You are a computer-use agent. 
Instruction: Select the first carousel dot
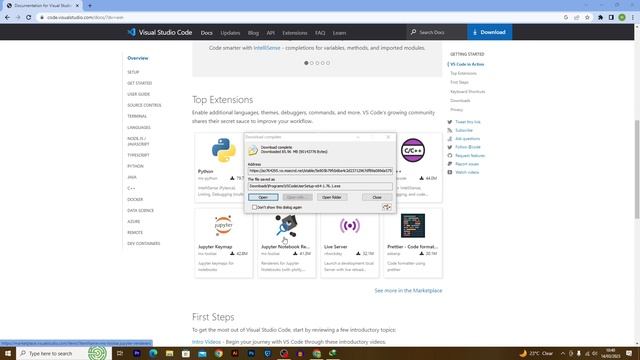tap(306, 63)
